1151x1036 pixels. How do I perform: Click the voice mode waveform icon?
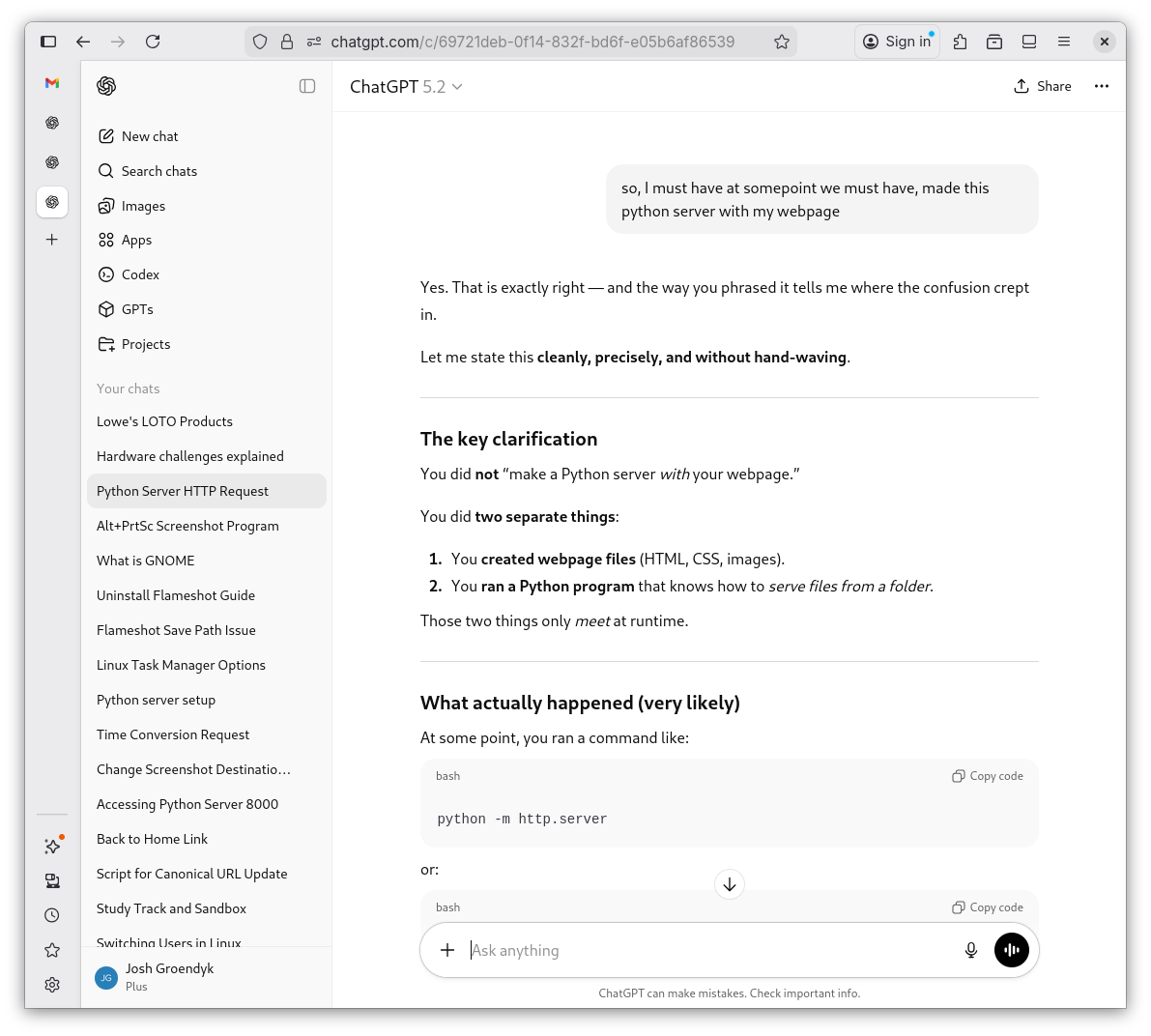(1011, 950)
